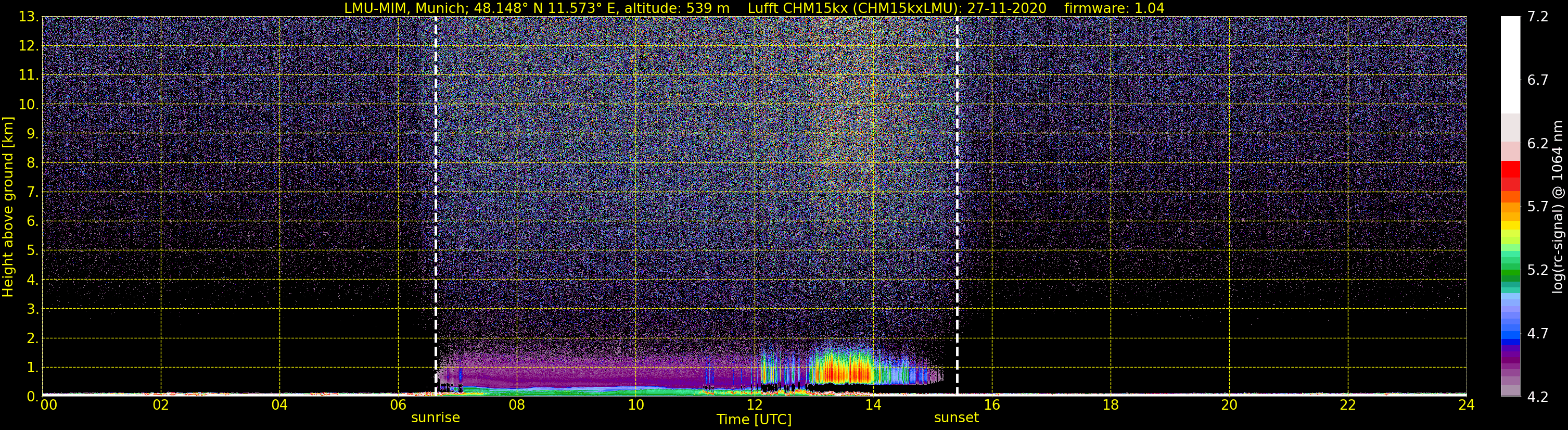Click the 'Height above ground [km]' axis label

(8, 207)
